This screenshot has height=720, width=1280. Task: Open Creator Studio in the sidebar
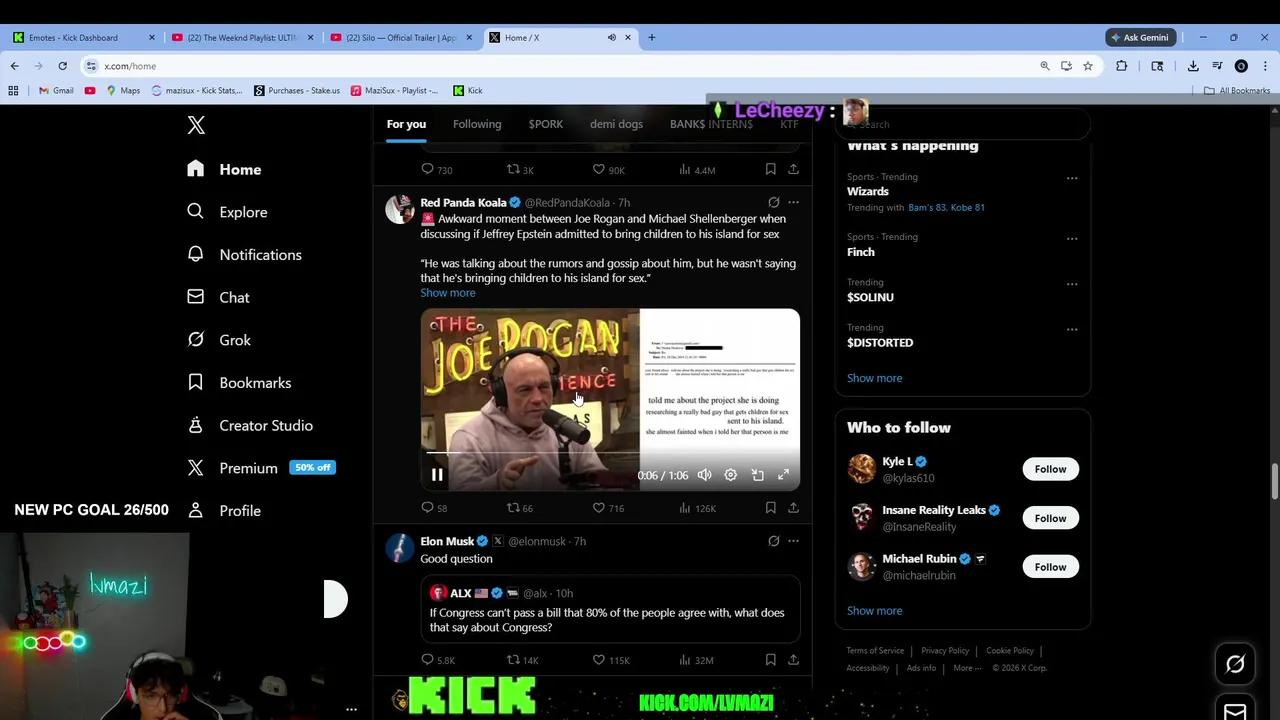click(250, 425)
